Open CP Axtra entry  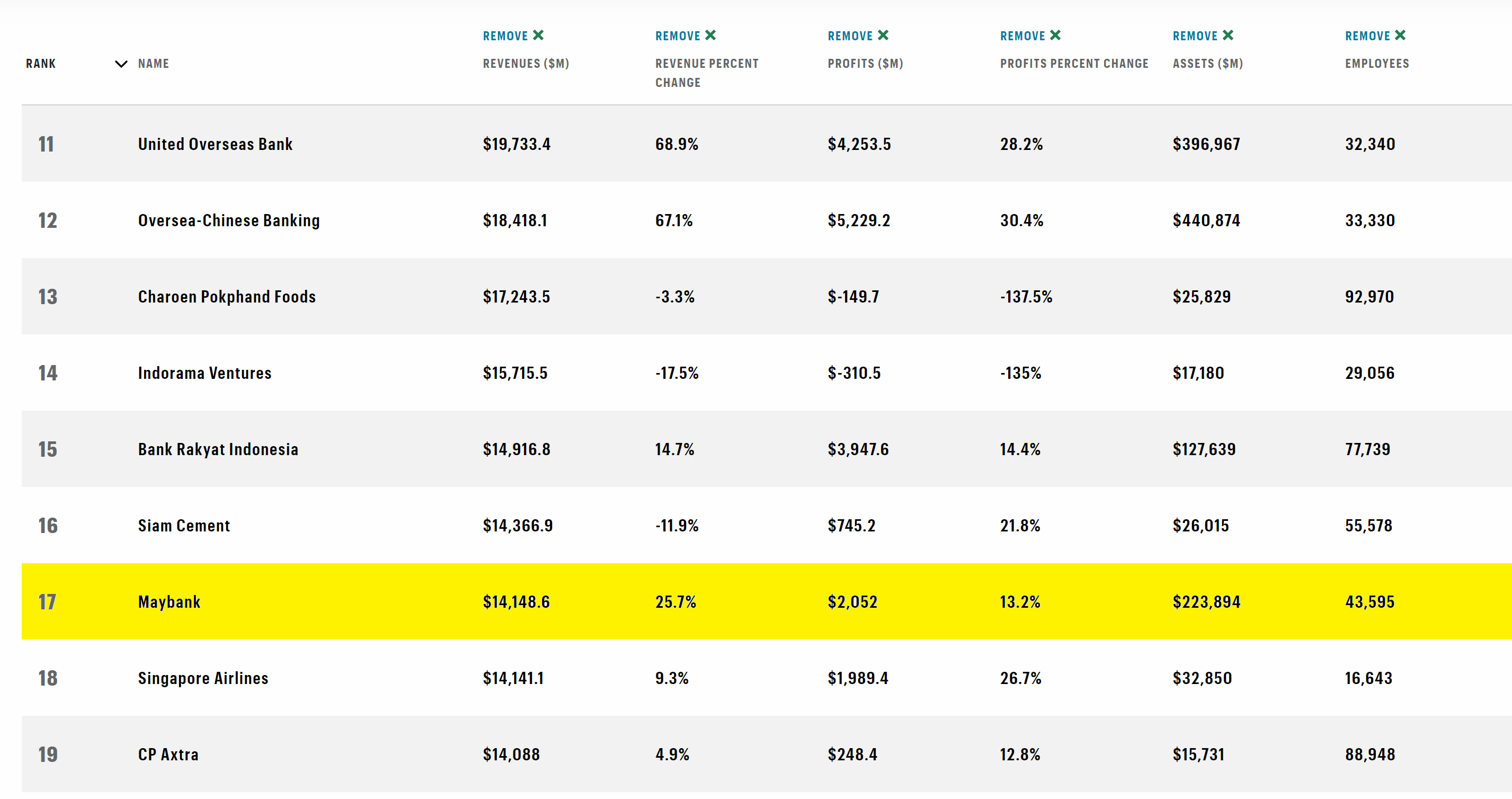click(168, 754)
